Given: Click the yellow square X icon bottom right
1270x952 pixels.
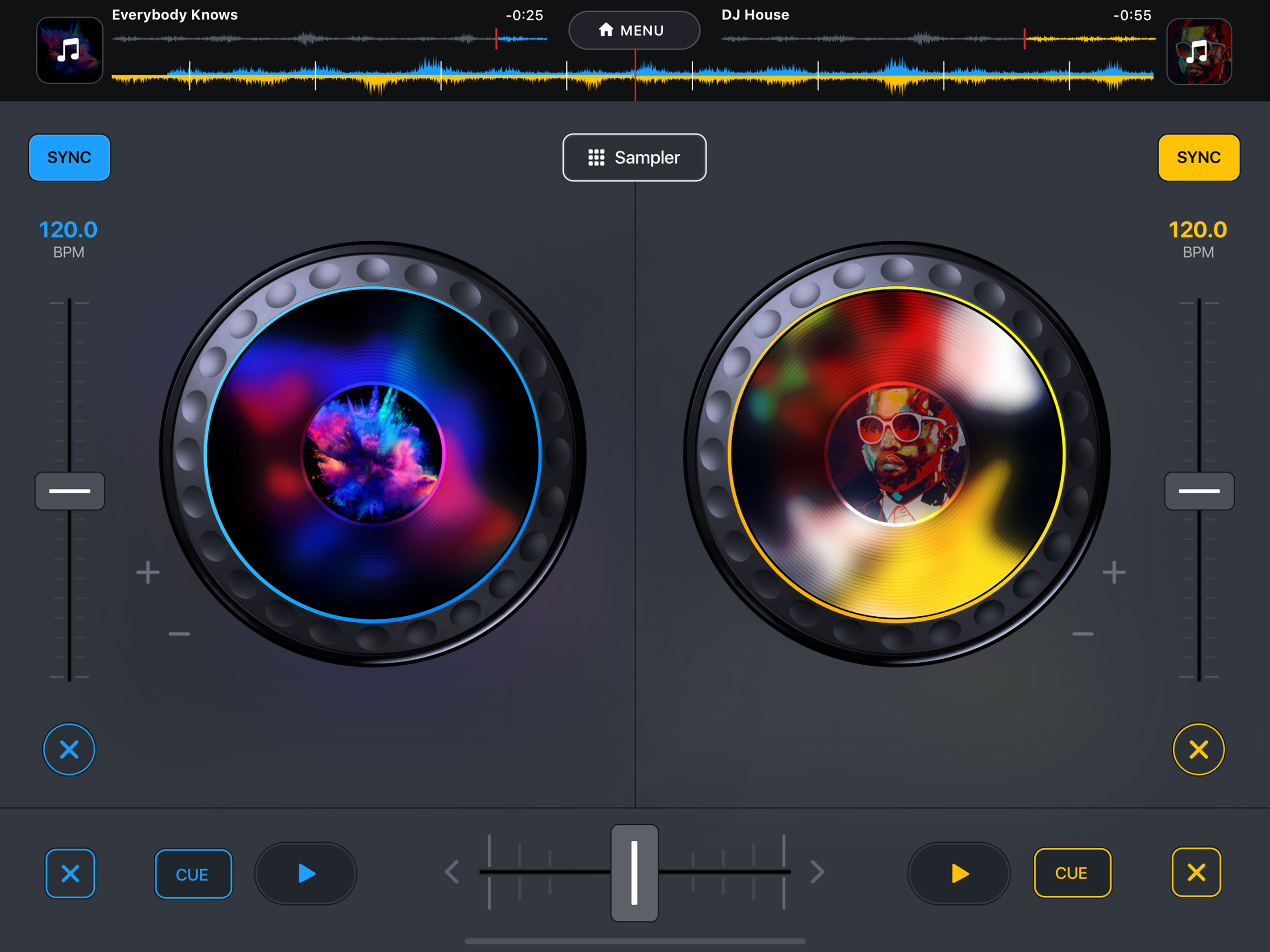Looking at the screenshot, I should tap(1196, 872).
